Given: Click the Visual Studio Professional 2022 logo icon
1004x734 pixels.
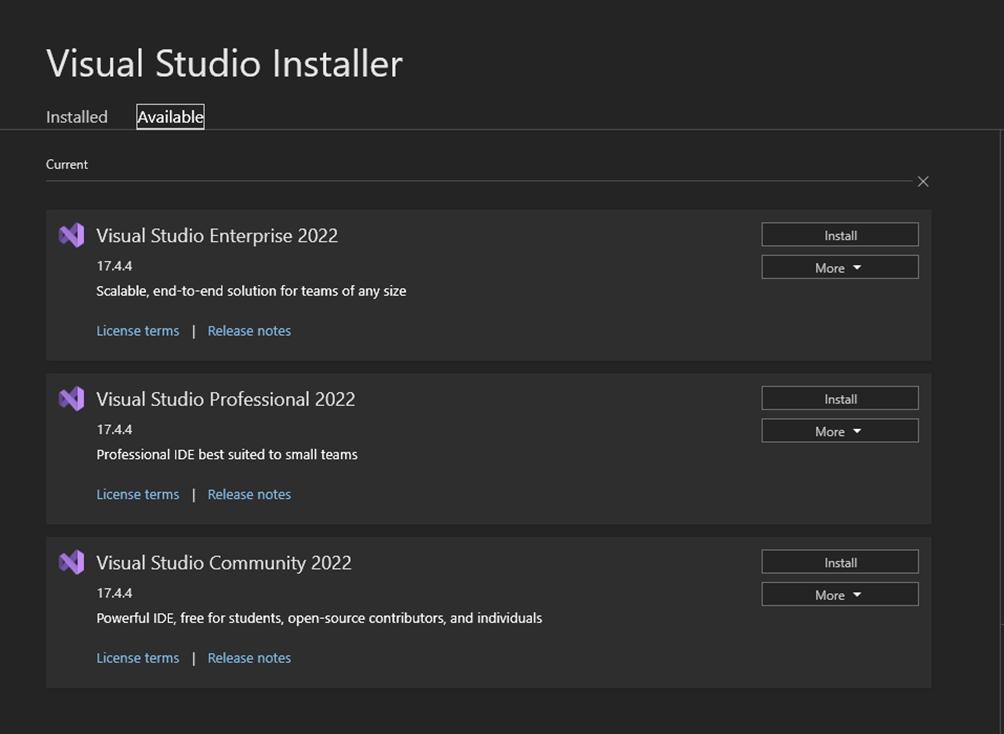Looking at the screenshot, I should tap(72, 399).
